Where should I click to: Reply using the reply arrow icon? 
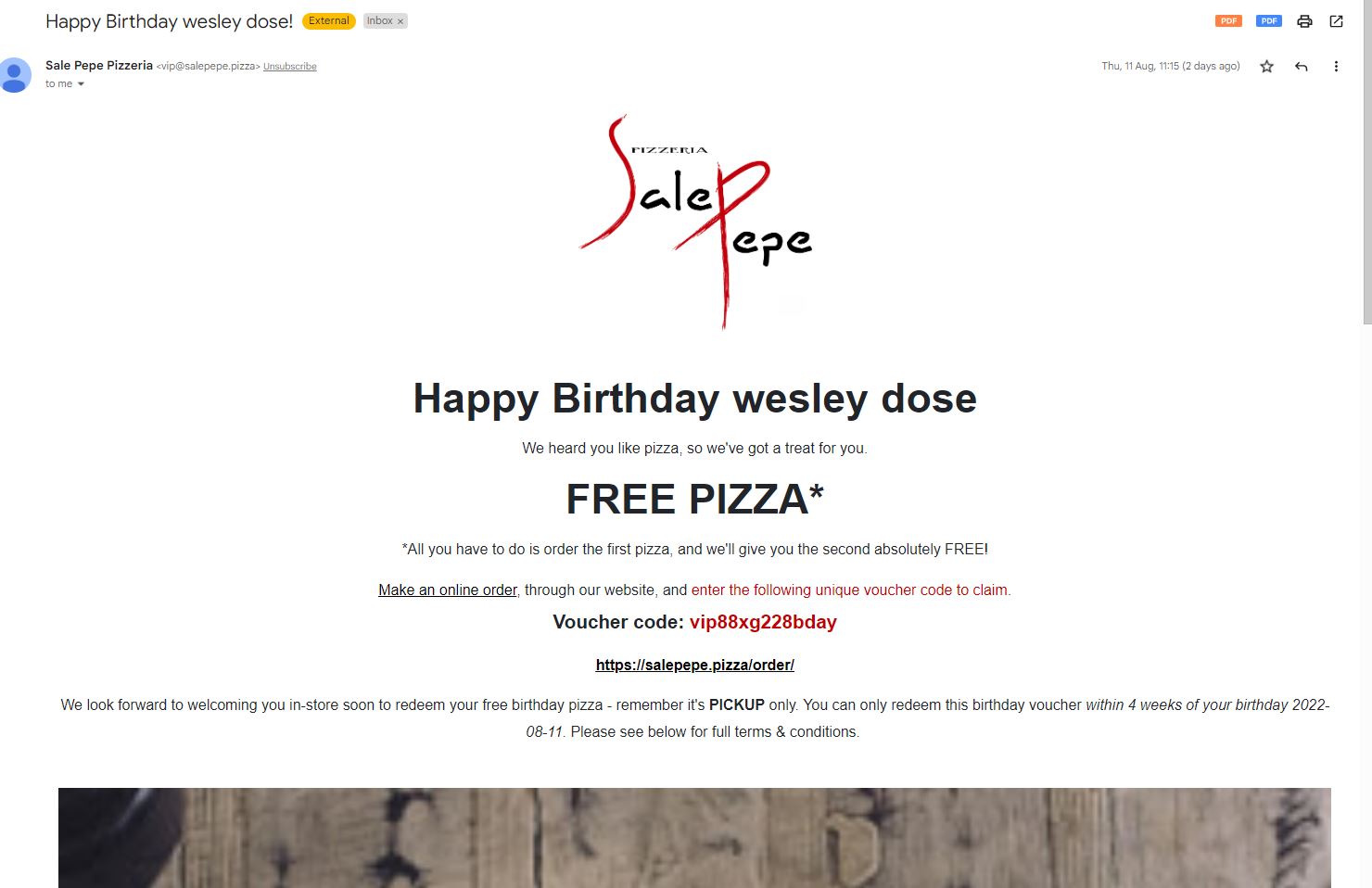(1302, 67)
